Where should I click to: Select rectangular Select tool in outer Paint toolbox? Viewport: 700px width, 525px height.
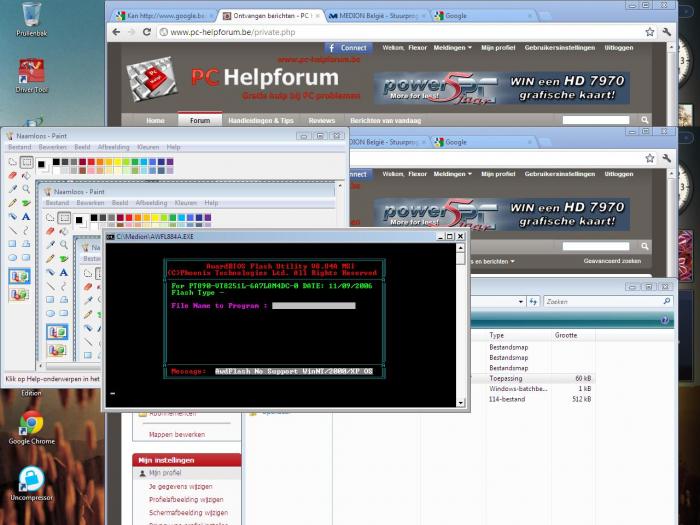point(26,162)
